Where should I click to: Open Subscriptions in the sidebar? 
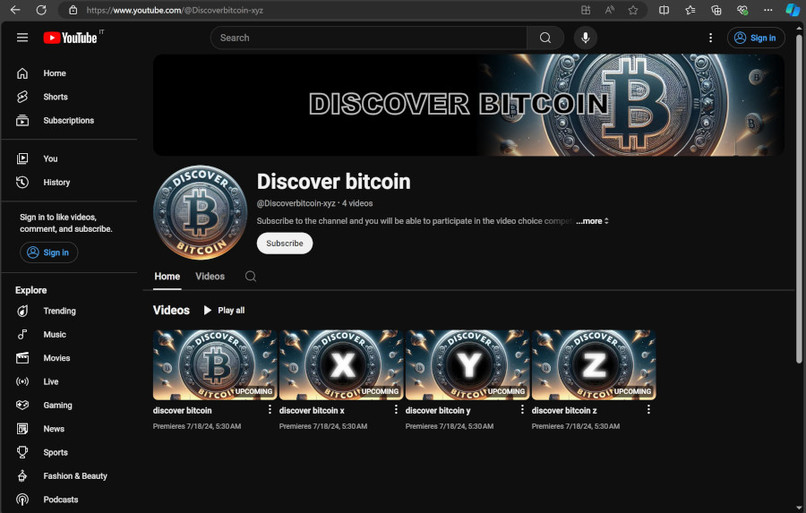[x=69, y=120]
